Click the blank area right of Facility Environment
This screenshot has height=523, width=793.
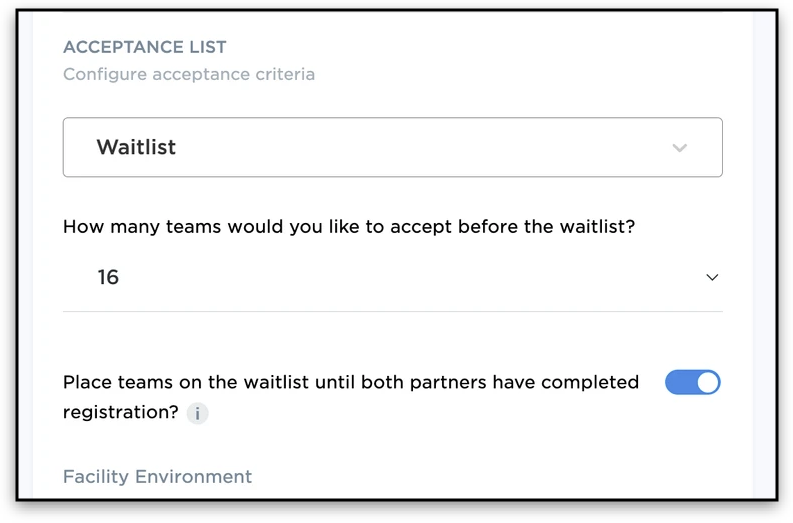click(x=480, y=476)
